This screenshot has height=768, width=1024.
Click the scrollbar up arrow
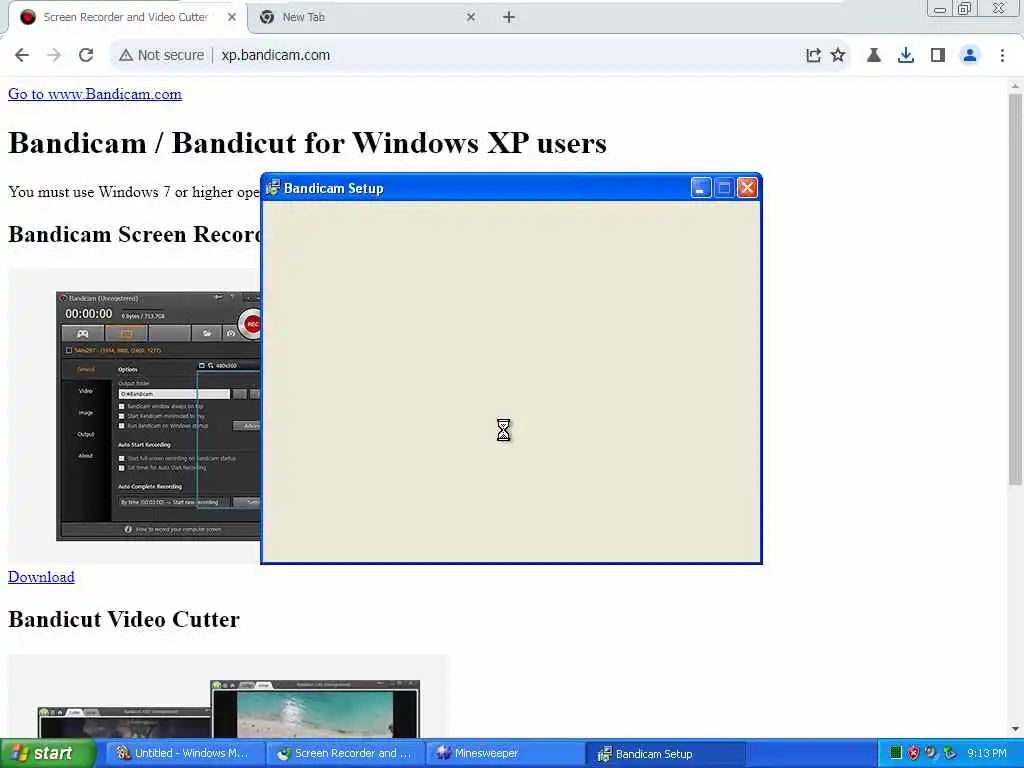tap(1015, 86)
